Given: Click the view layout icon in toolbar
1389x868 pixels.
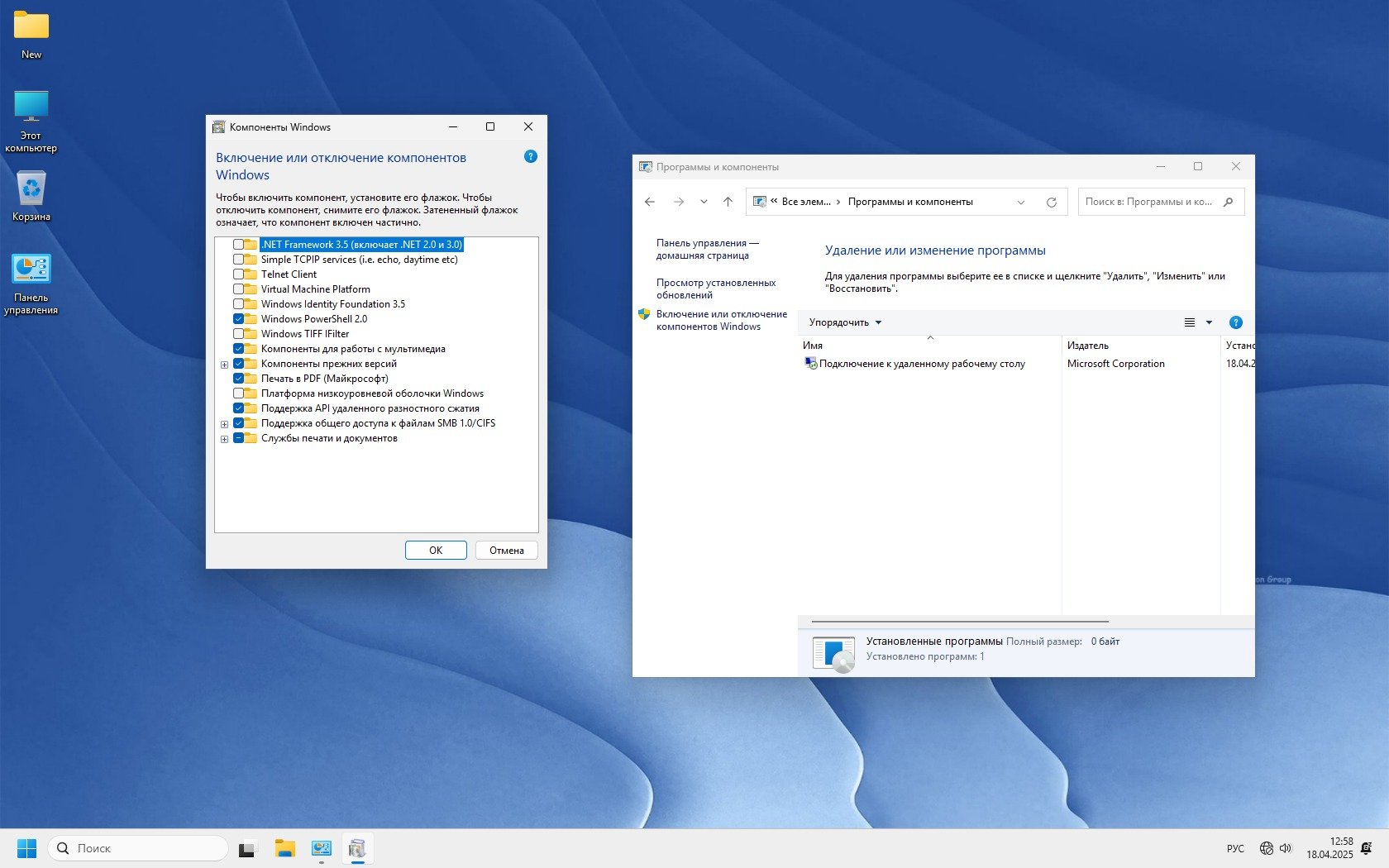Looking at the screenshot, I should coord(1190,322).
